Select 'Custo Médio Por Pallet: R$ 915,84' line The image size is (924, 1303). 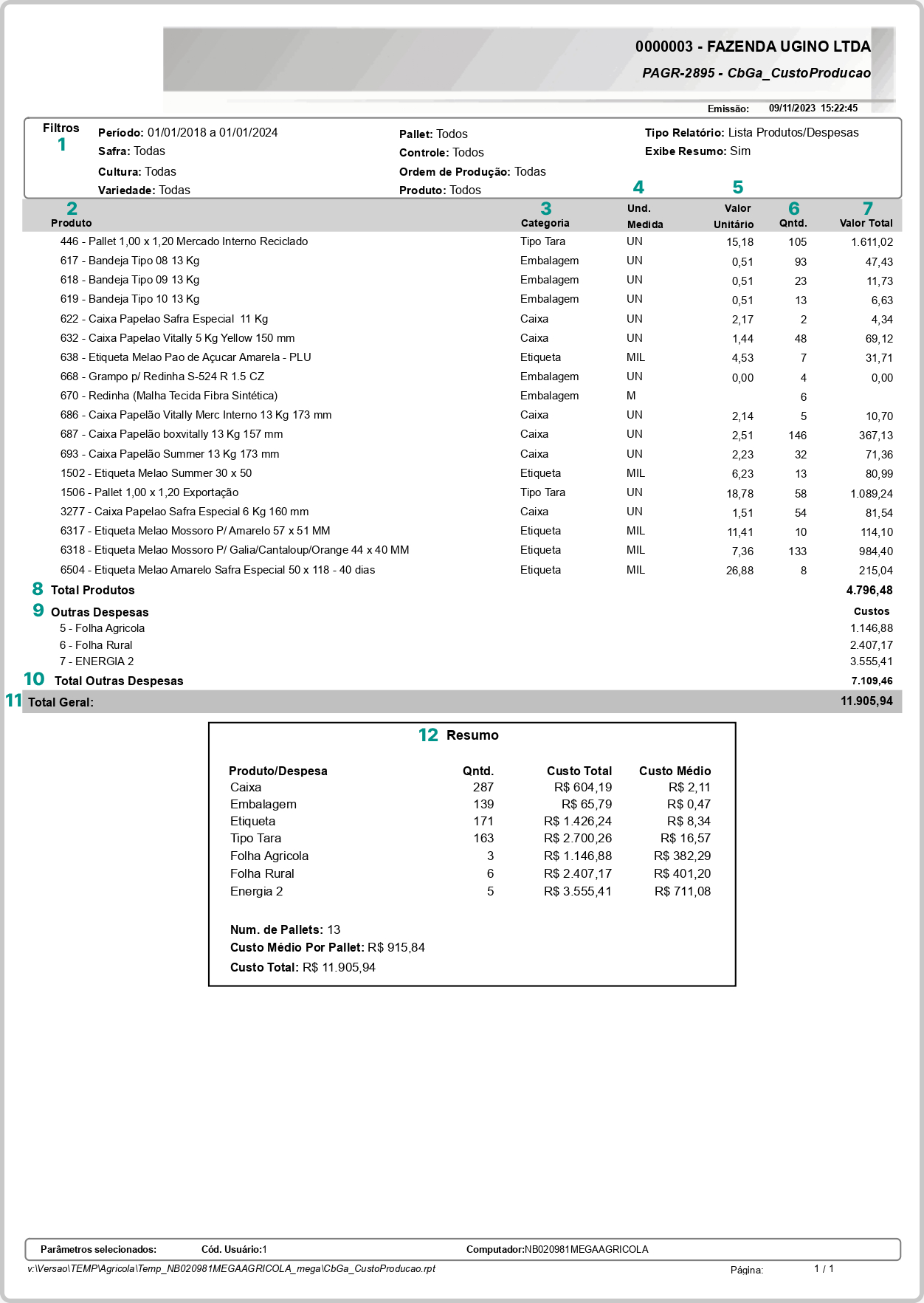pyautogui.click(x=328, y=948)
